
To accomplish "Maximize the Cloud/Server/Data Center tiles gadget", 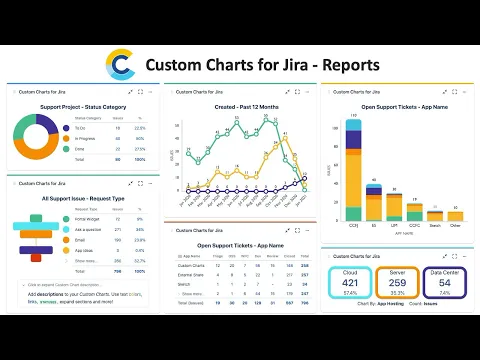I will 455,256.
